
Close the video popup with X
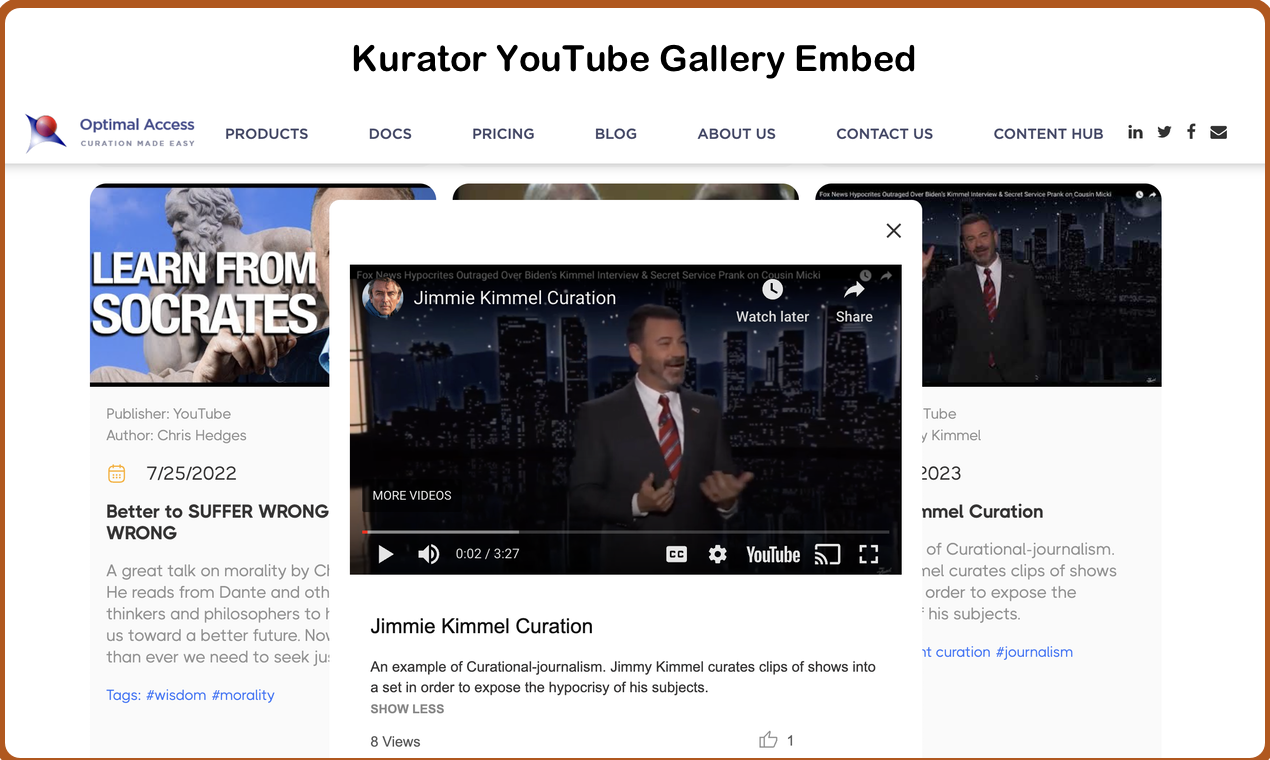(894, 231)
